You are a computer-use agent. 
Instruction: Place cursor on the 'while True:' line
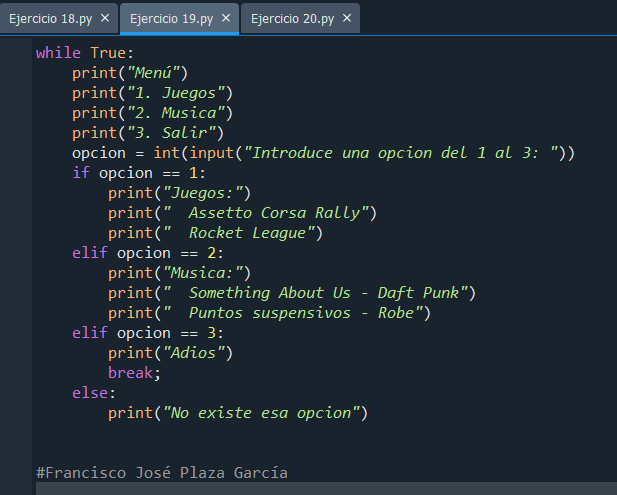click(x=84, y=53)
